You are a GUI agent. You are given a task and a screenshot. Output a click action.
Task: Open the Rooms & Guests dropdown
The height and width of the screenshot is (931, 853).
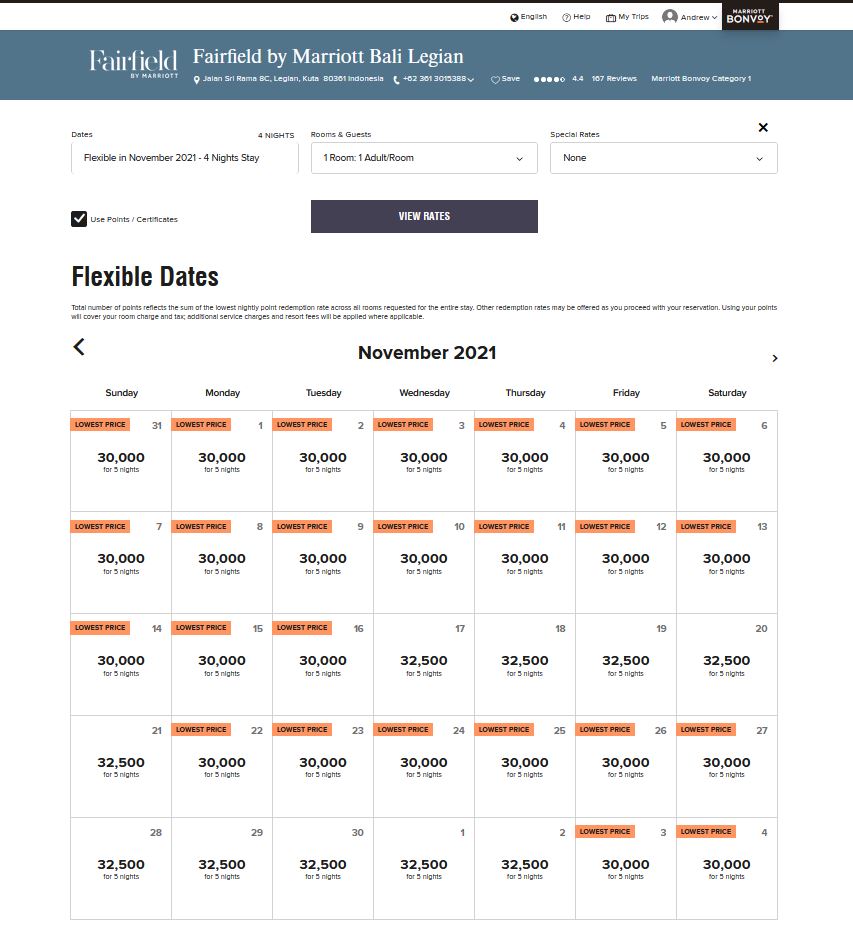tap(424, 158)
